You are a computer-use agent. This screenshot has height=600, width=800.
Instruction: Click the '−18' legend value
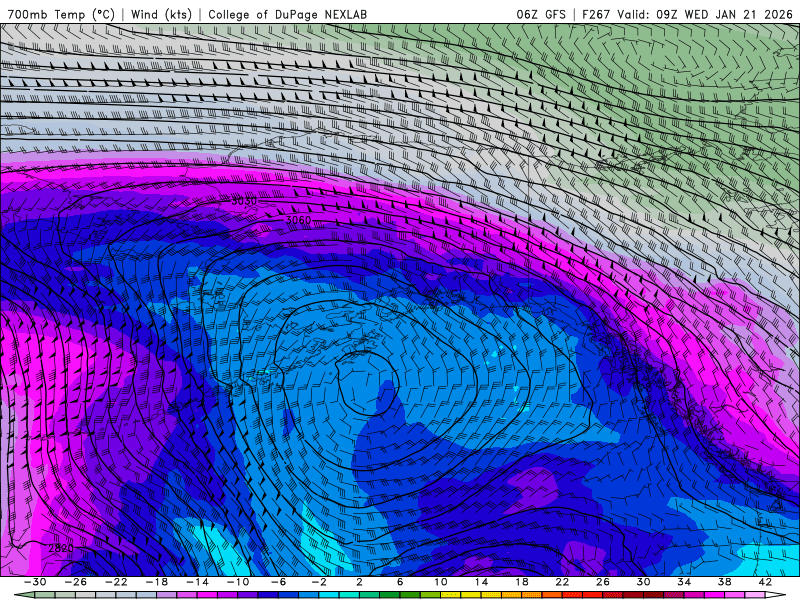pos(157,582)
